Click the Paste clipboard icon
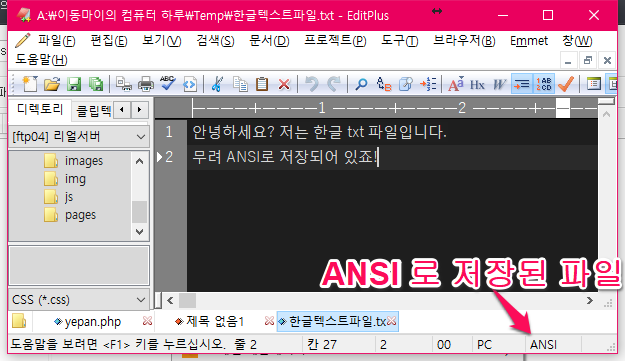 point(262,84)
